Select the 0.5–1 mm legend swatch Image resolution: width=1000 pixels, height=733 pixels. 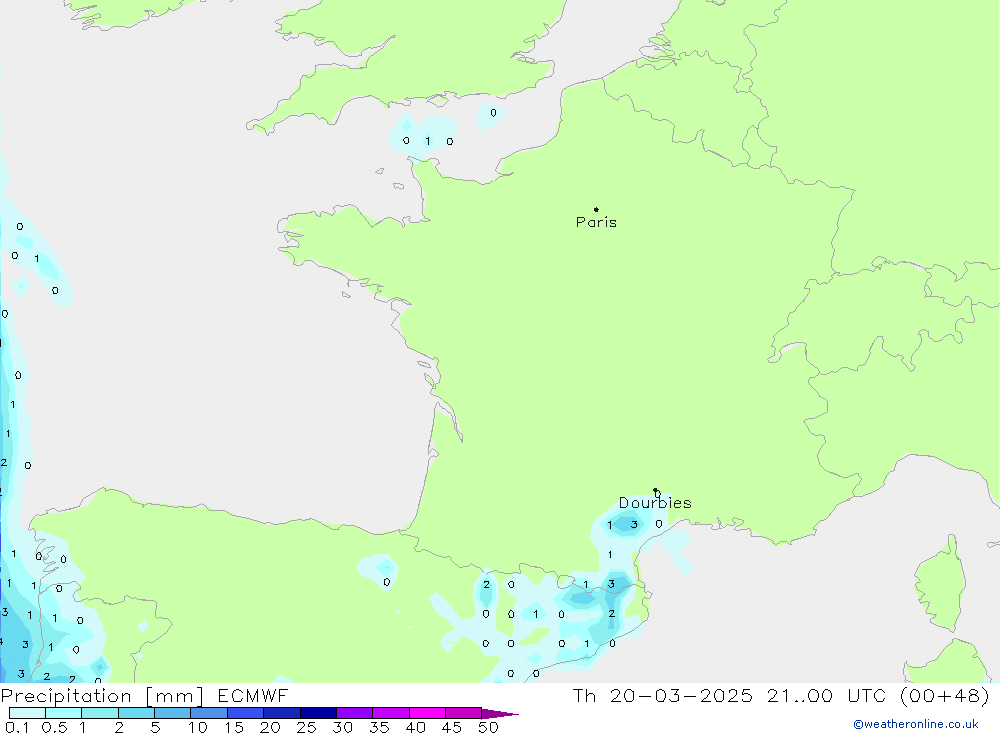click(x=64, y=713)
